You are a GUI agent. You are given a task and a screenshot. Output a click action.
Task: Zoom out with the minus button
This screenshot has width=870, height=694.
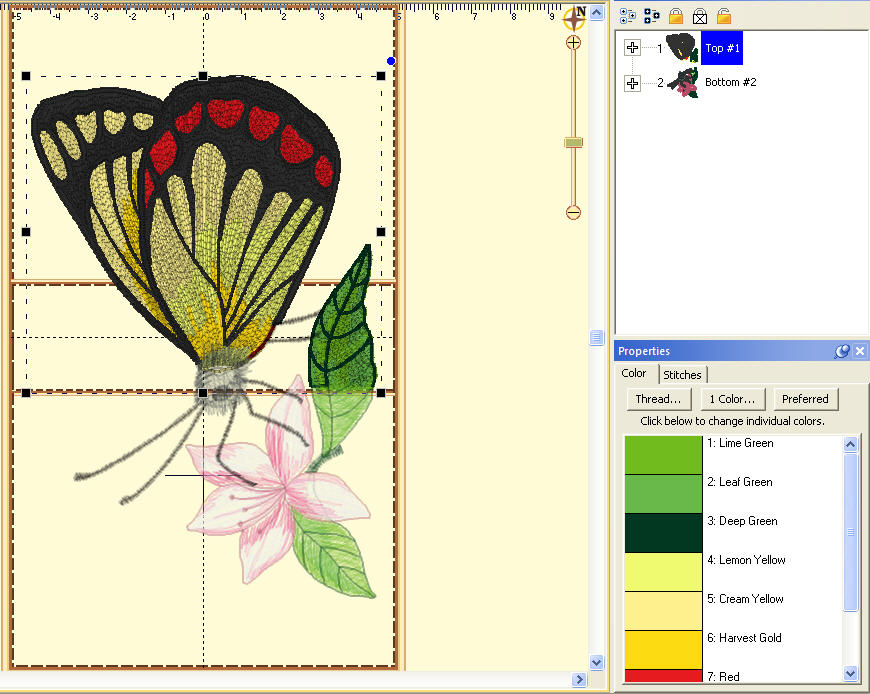(x=573, y=212)
